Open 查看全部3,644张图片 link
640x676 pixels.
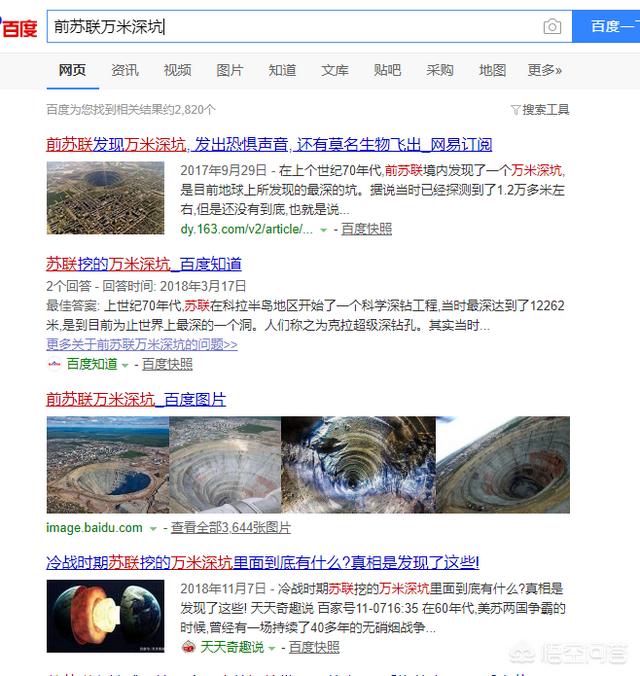231,528
